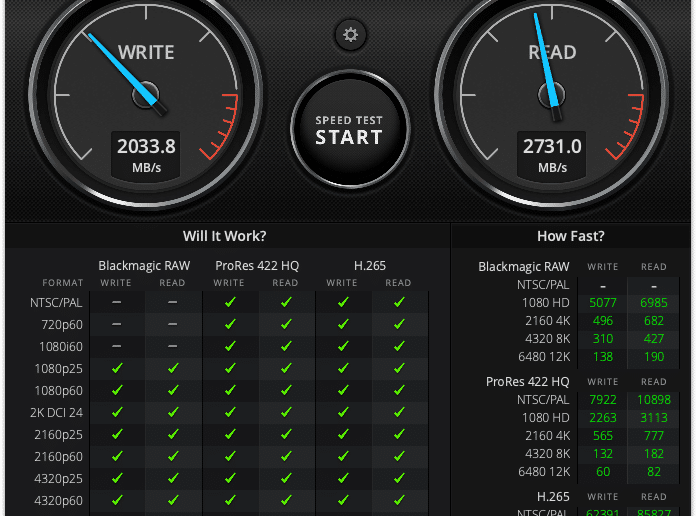Click Blackmagic RAW write checkmark for 2K DCI 24

point(117,412)
